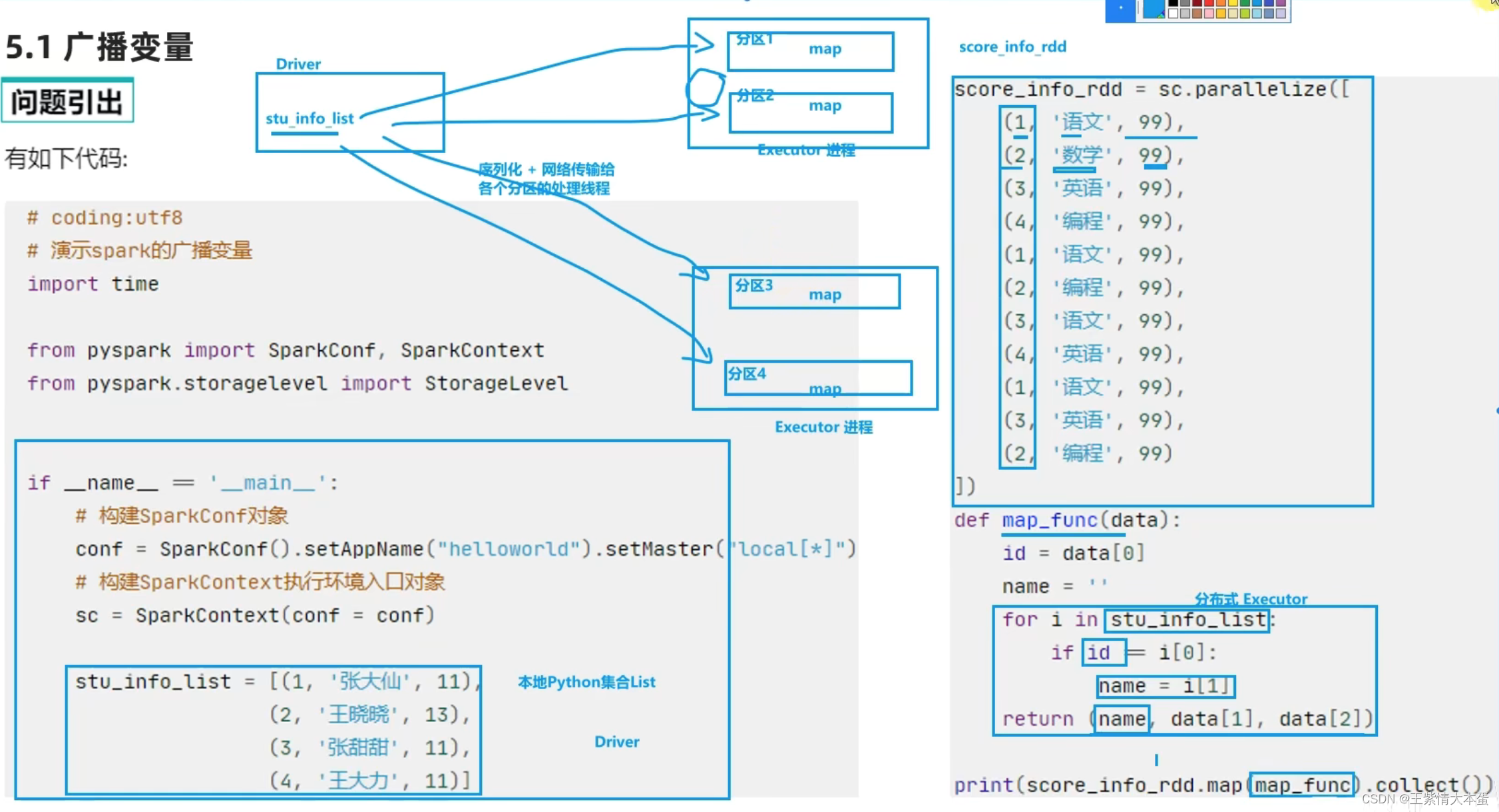Image resolution: width=1499 pixels, height=812 pixels.
Task: Click 'for i in stu_info_list:' line
Action: click(x=1139, y=620)
